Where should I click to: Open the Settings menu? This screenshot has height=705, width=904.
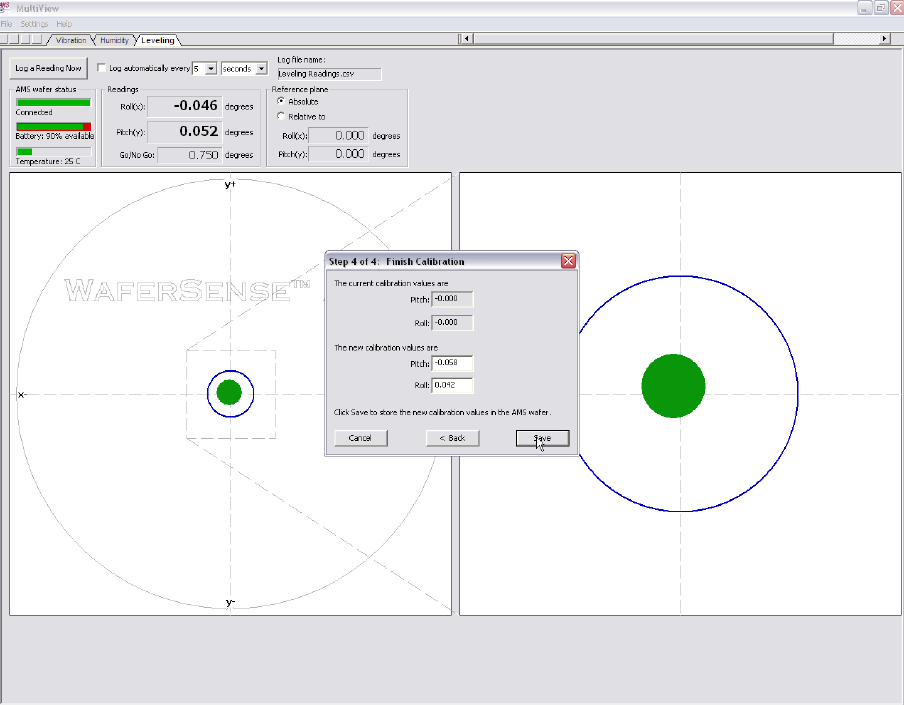click(x=34, y=23)
